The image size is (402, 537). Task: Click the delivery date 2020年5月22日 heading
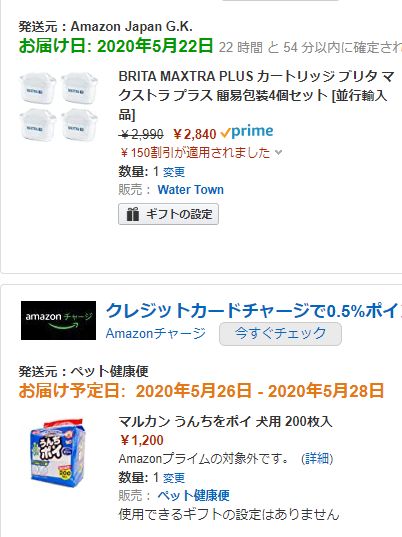pyautogui.click(x=116, y=46)
